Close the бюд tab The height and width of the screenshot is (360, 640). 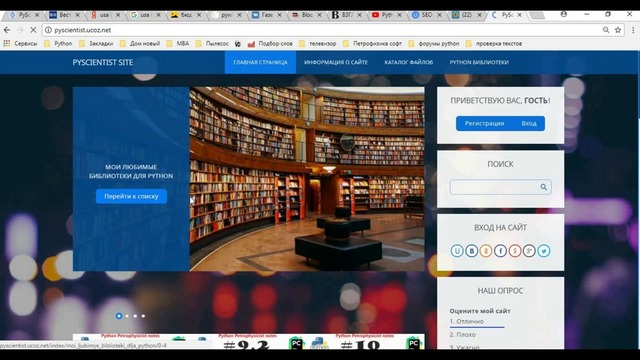click(x=199, y=15)
